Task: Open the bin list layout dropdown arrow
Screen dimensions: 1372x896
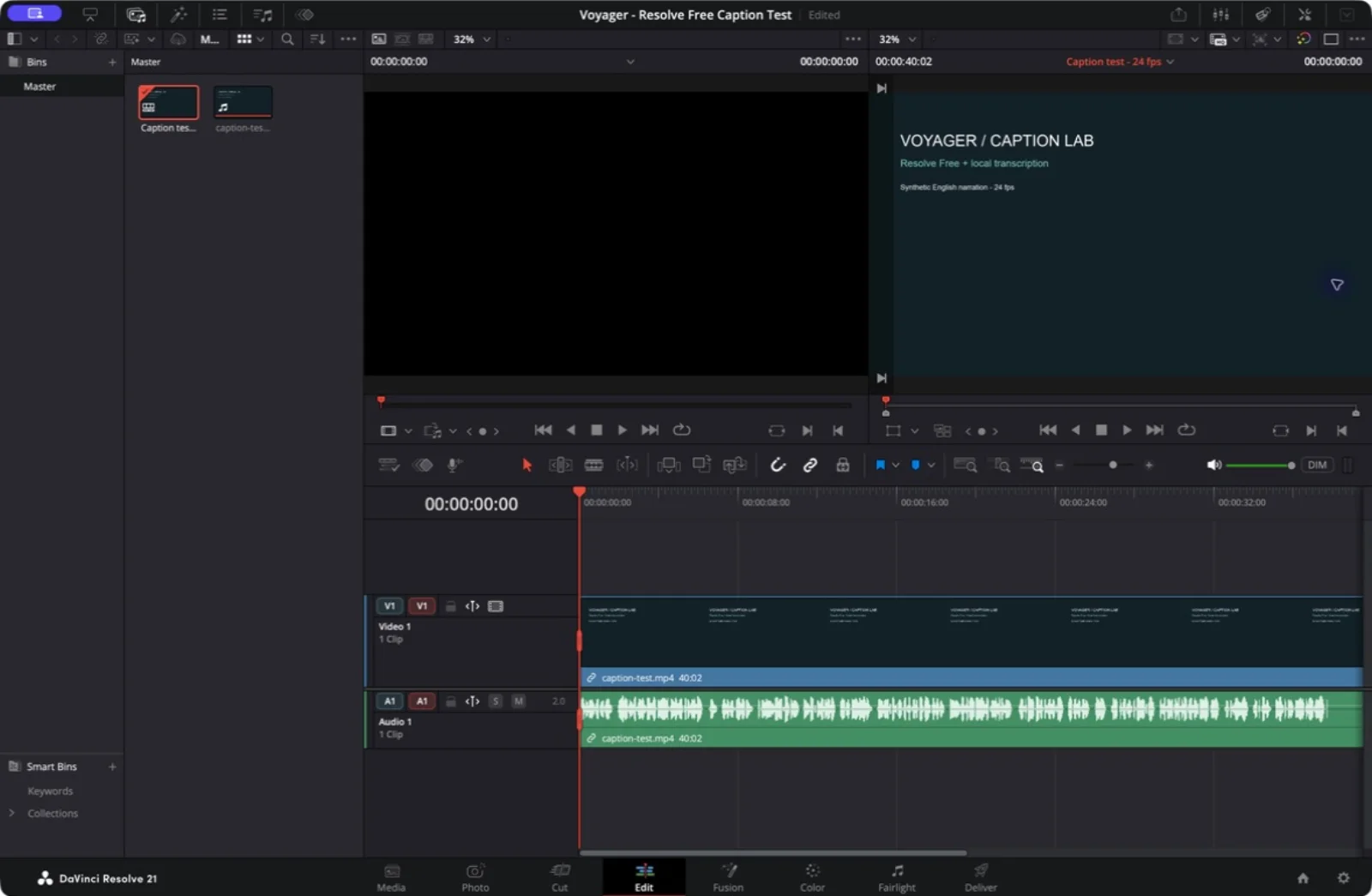Action: point(33,39)
